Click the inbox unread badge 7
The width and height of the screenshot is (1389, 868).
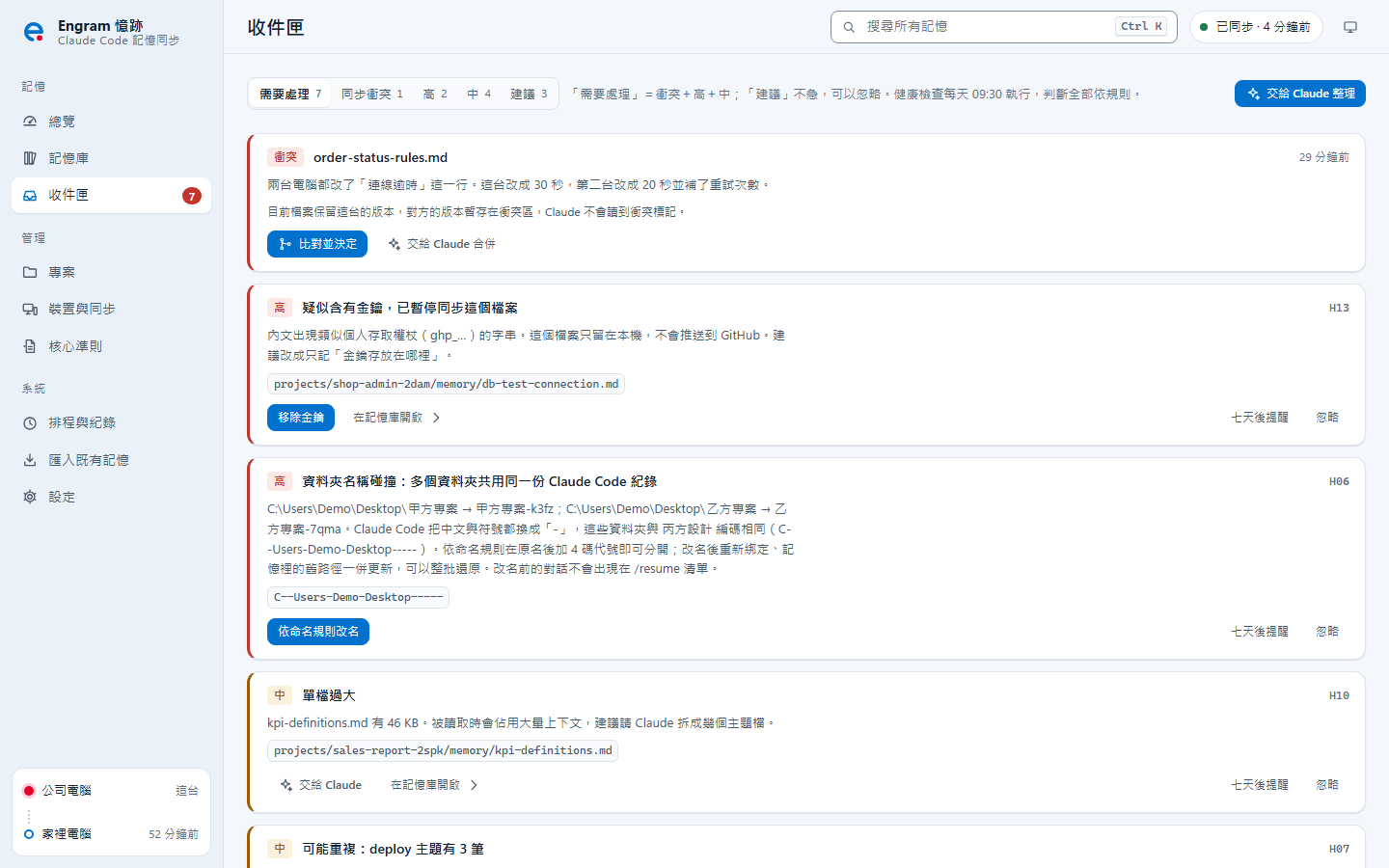tap(192, 196)
